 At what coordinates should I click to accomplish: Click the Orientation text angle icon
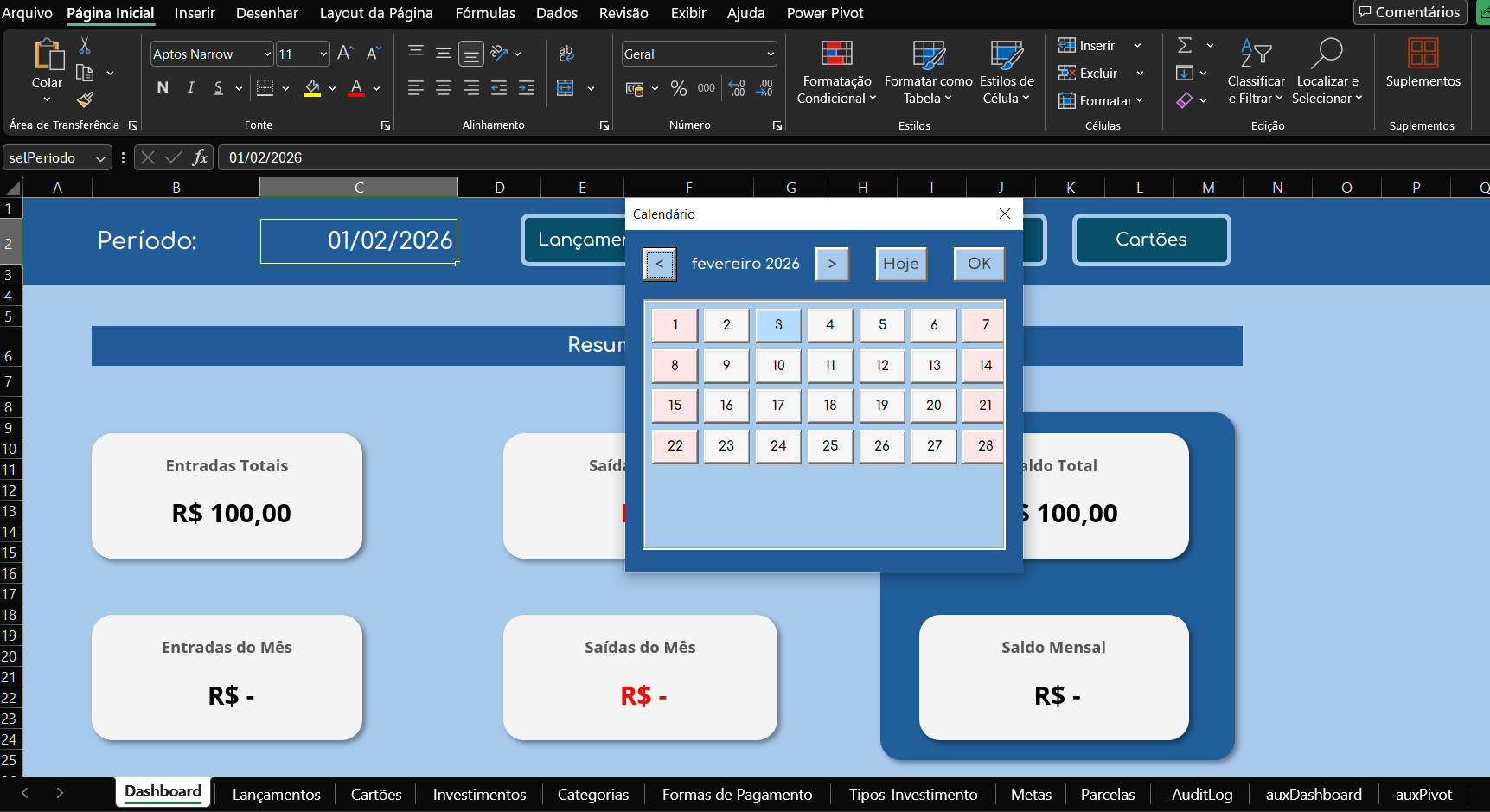(499, 54)
